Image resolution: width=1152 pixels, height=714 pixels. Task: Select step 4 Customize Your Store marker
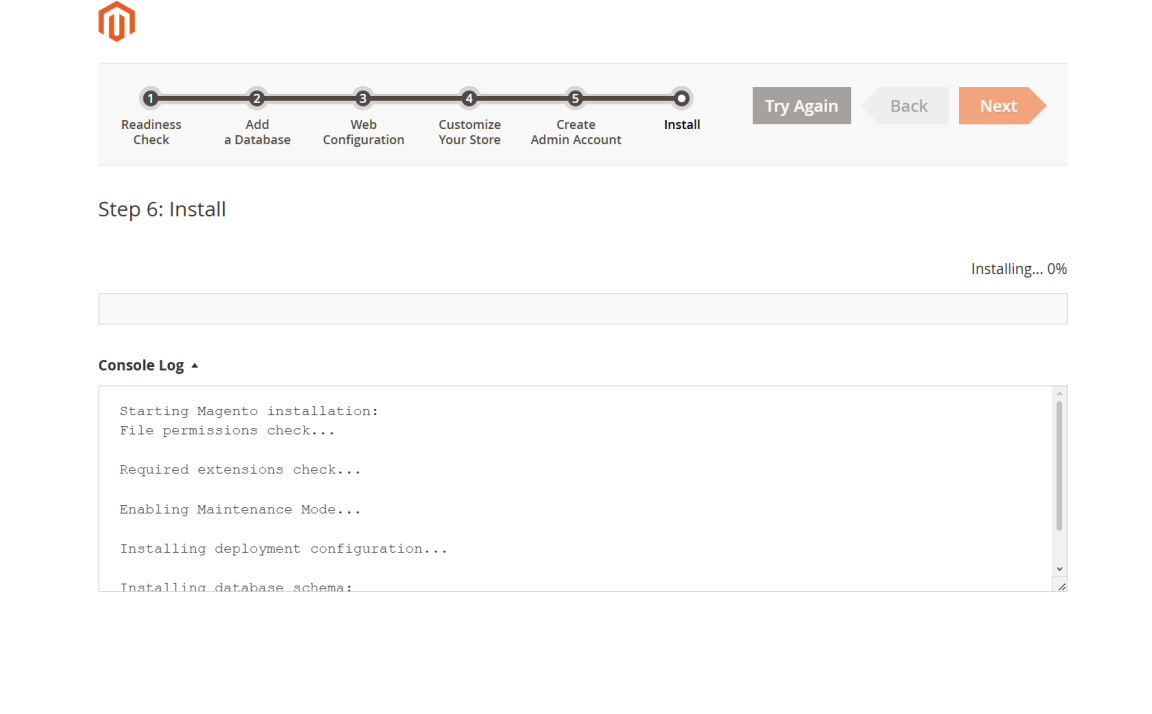pos(469,98)
